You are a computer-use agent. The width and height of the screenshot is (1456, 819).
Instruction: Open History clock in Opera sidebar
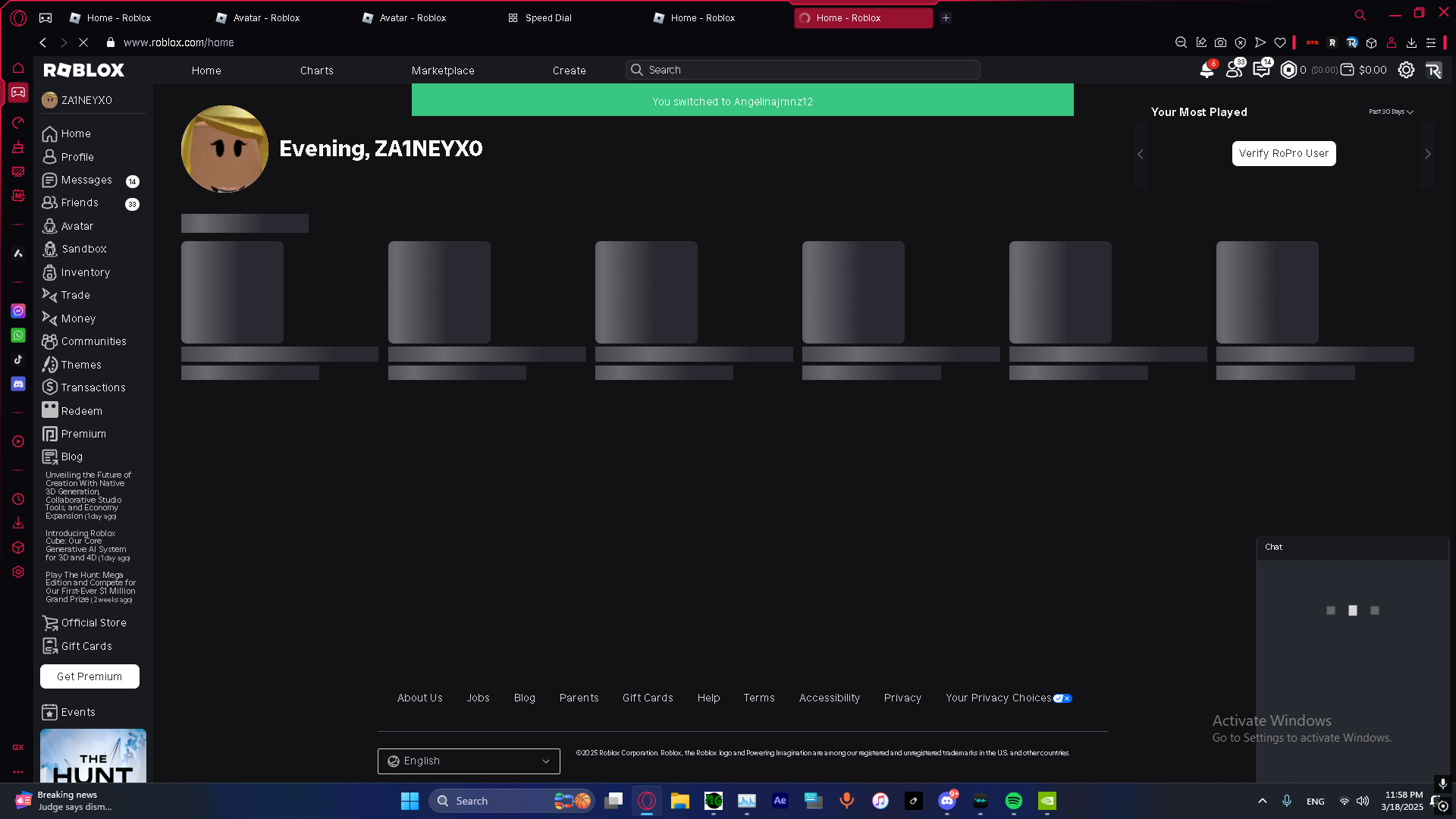coord(18,499)
